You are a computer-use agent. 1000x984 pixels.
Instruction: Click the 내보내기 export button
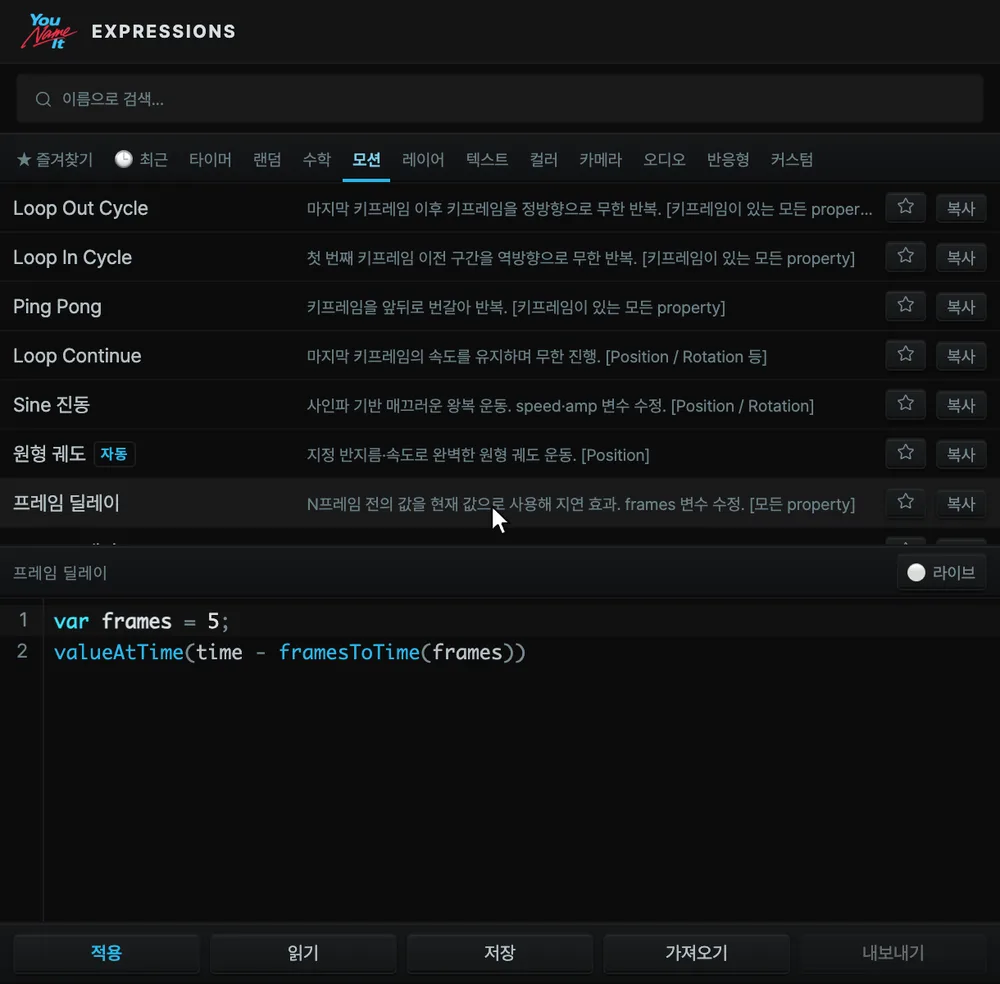(893, 953)
